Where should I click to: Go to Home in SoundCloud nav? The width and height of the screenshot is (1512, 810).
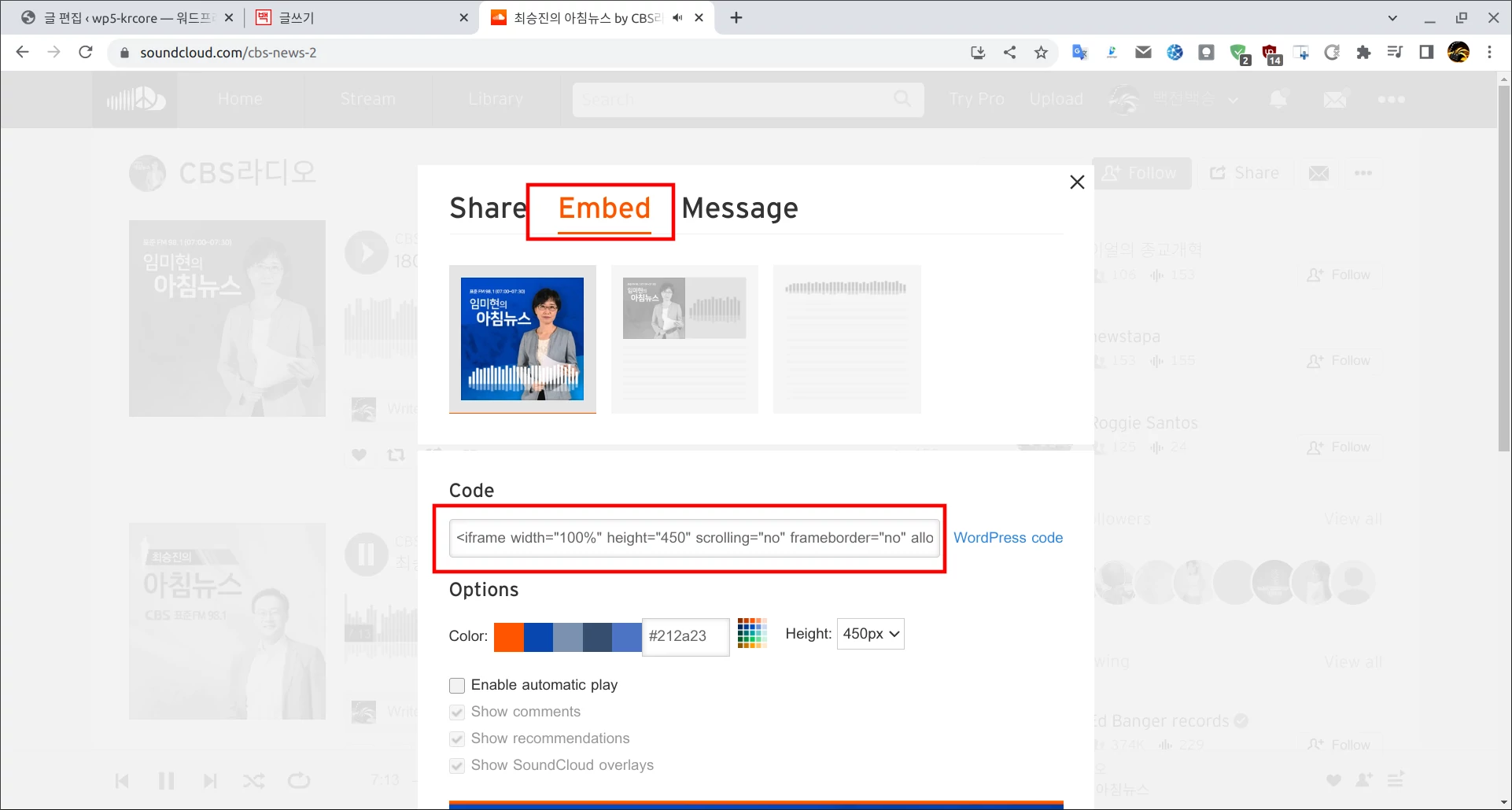(240, 99)
